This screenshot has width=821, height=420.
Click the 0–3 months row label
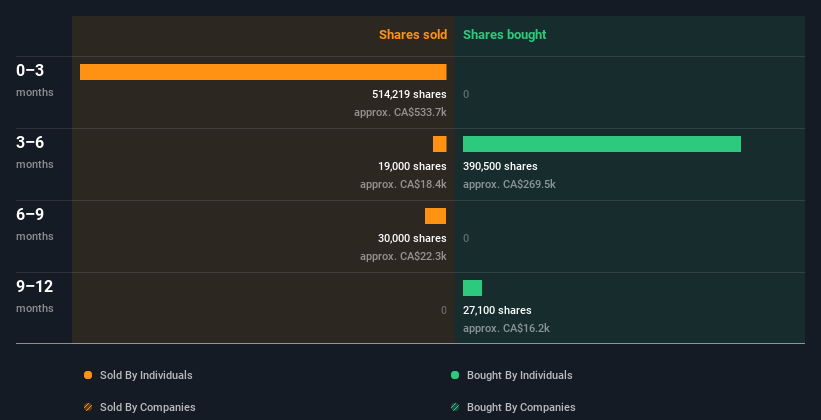pos(35,80)
